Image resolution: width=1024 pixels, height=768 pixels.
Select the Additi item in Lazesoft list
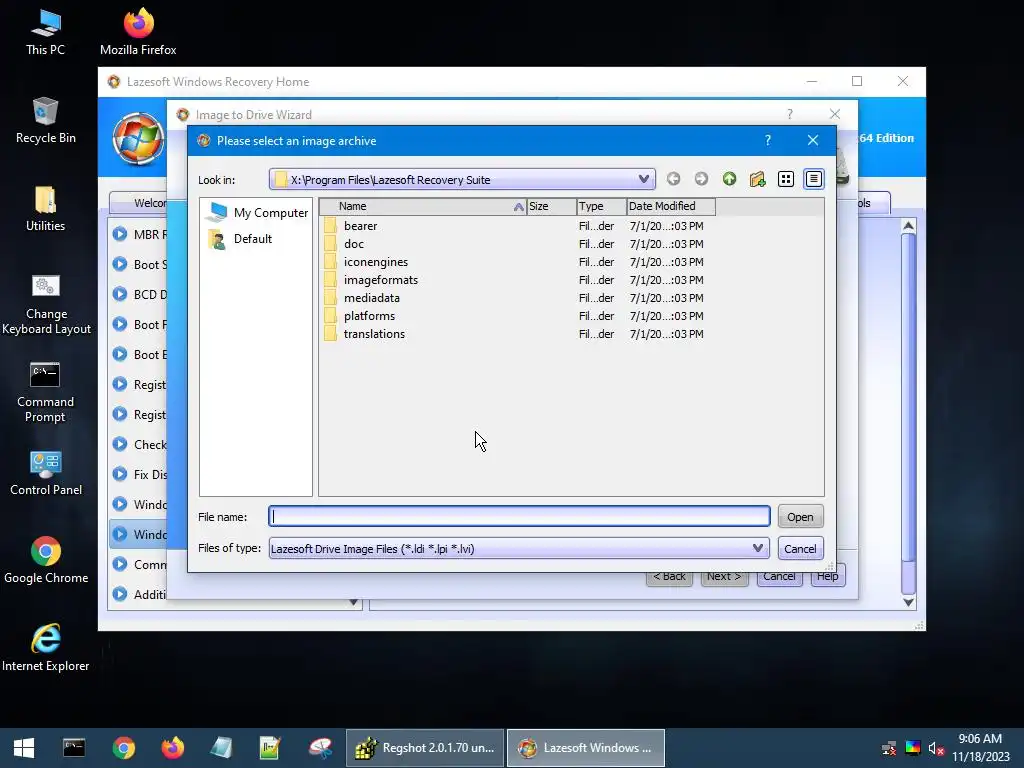(139, 594)
